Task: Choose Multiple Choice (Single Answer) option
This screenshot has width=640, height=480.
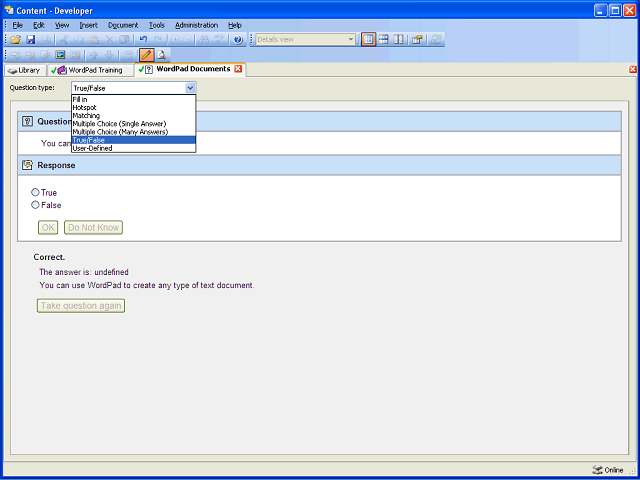Action: pyautogui.click(x=133, y=124)
